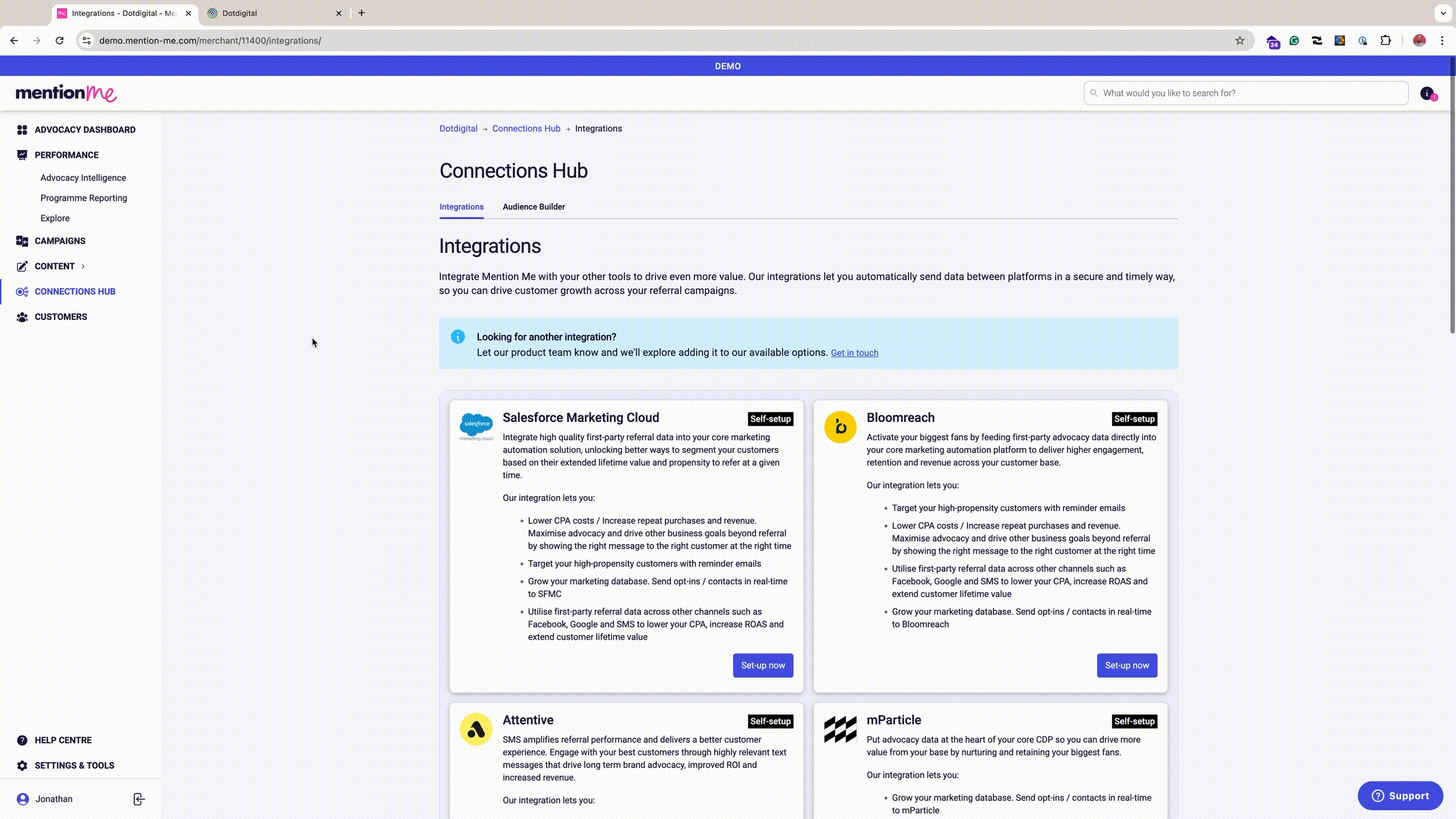Click the Campaigns sidebar icon
1456x819 pixels.
[22, 241]
